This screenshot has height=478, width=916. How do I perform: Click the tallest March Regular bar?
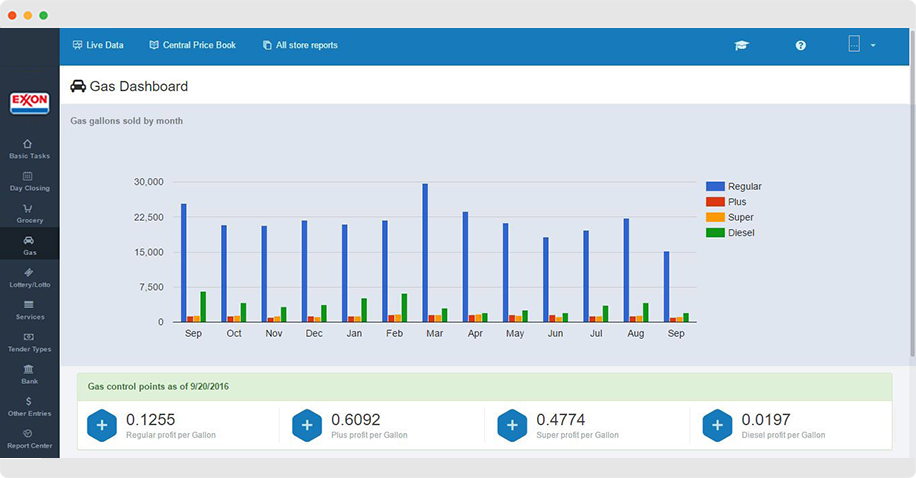(425, 252)
